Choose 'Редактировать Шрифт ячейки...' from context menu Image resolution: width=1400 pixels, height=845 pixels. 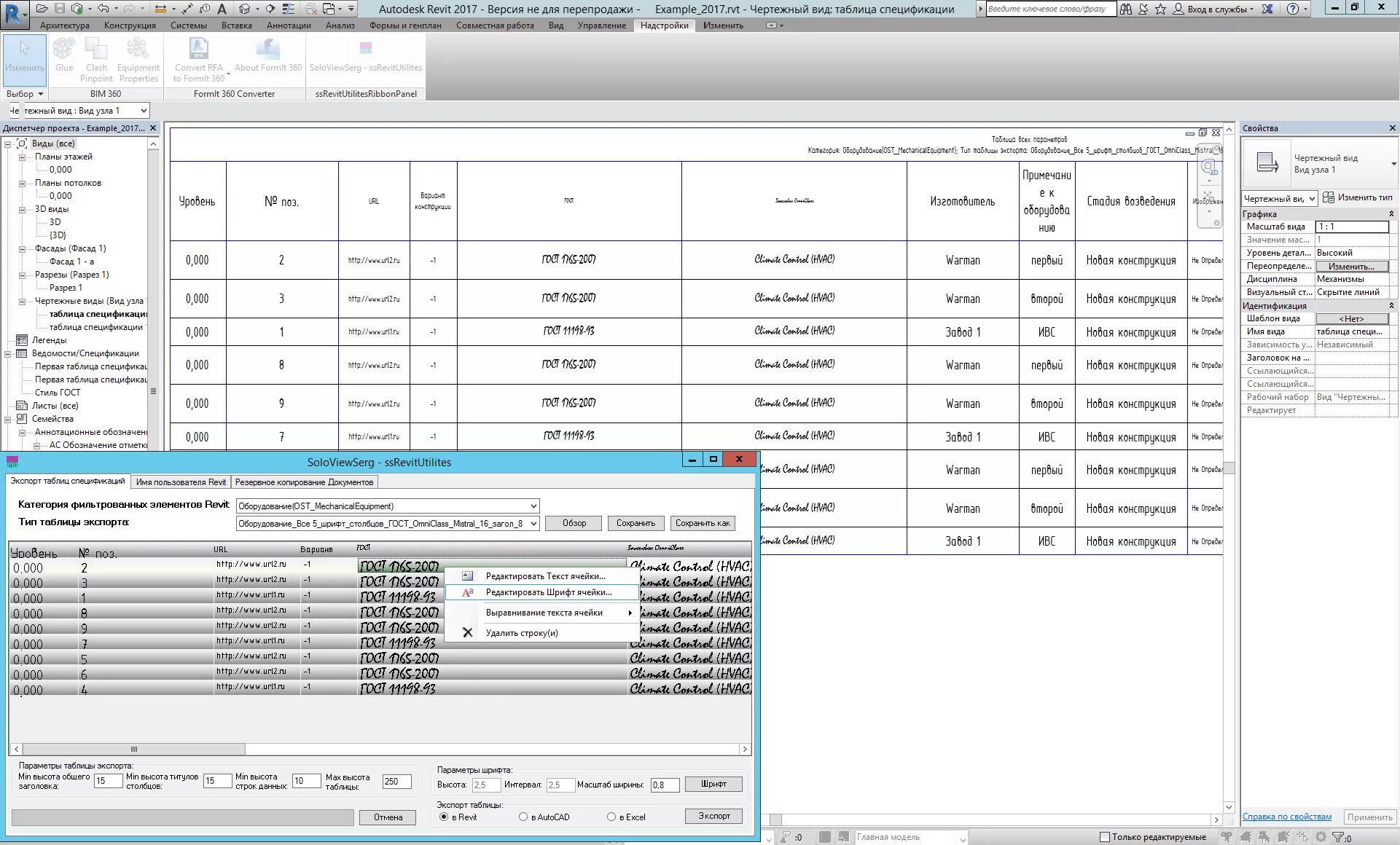point(548,592)
